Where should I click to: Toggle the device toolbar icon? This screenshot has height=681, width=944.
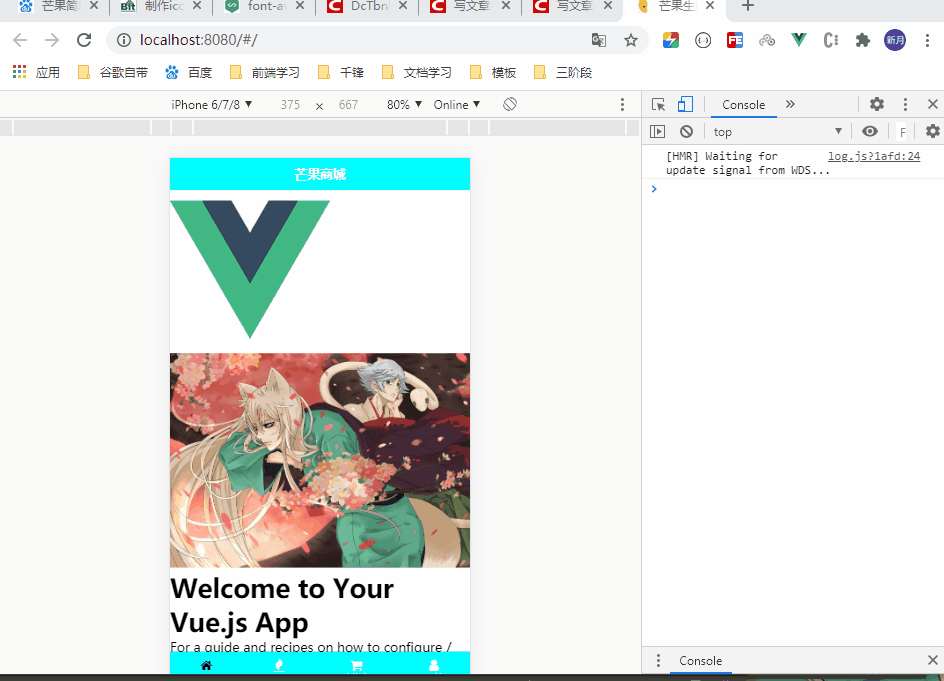point(685,105)
